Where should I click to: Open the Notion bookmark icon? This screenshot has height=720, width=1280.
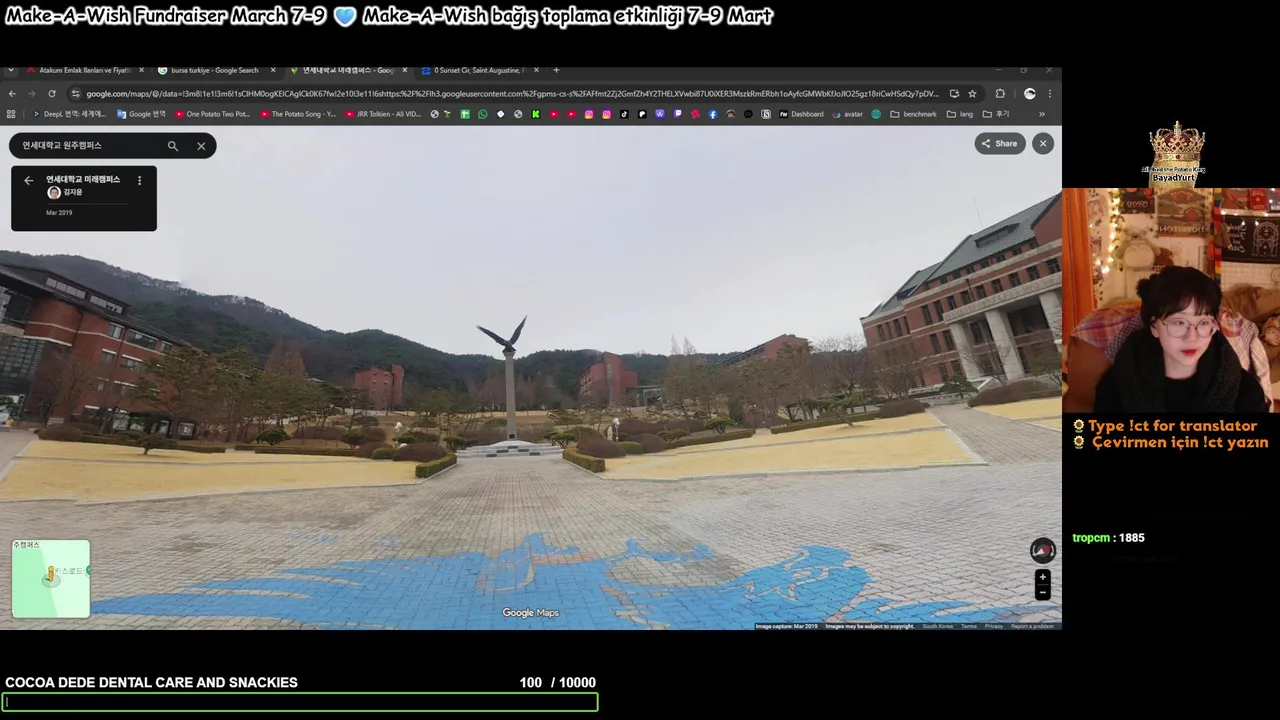point(766,114)
